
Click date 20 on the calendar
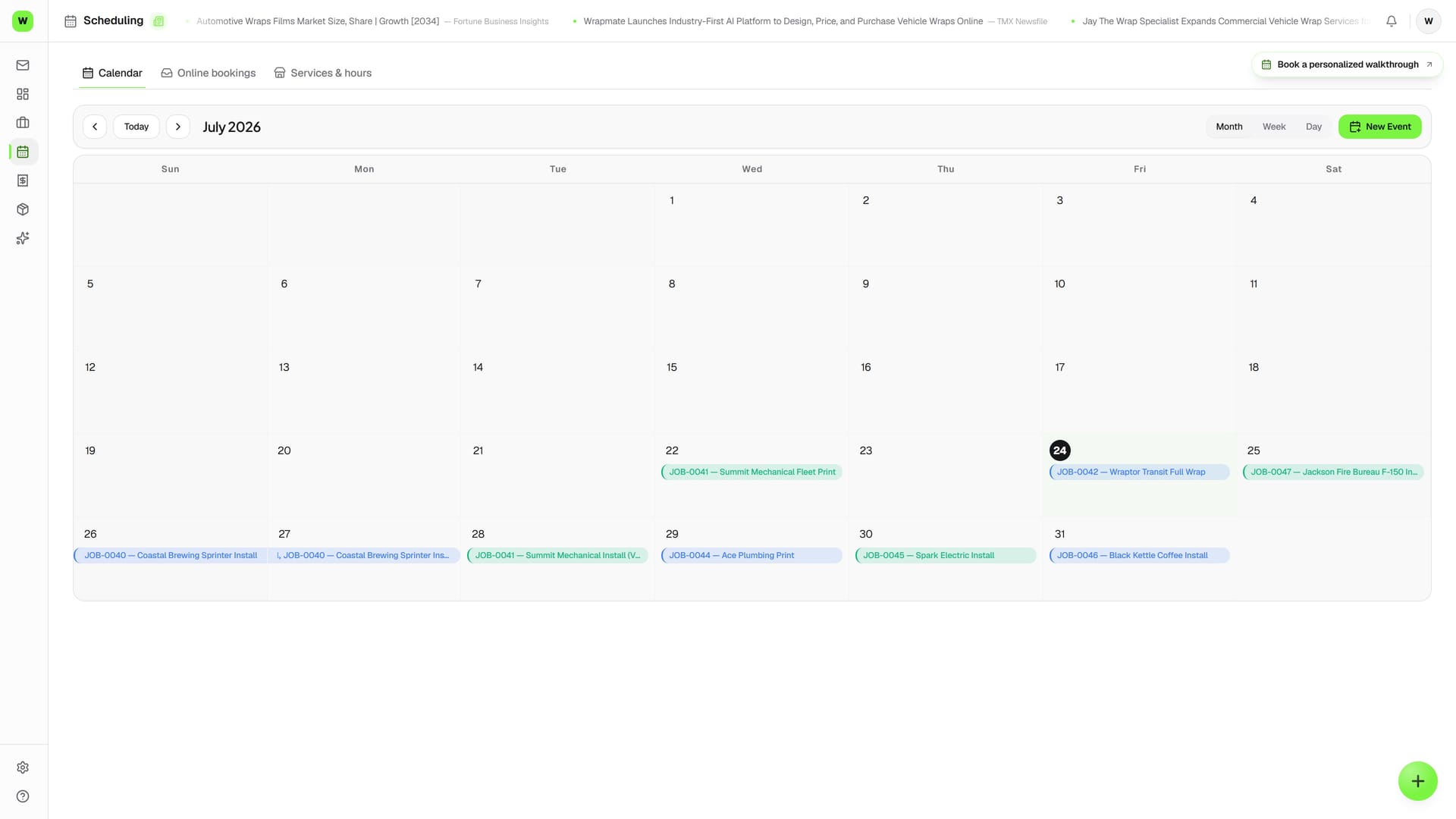click(284, 450)
